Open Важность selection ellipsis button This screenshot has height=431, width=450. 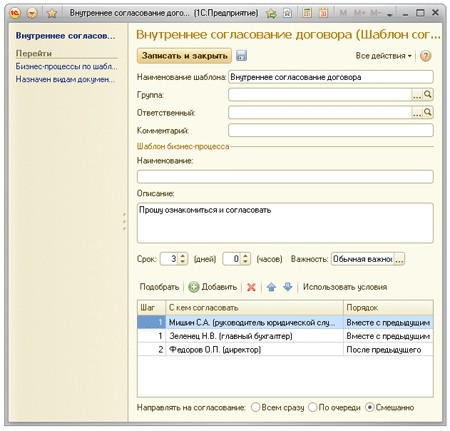399,259
